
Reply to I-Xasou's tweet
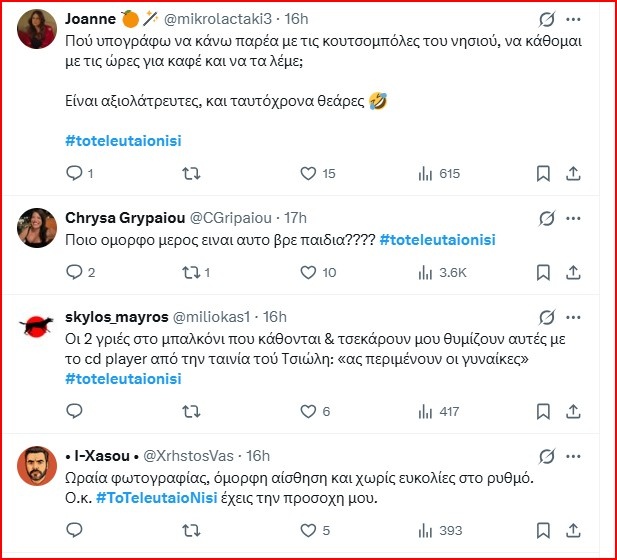[x=73, y=531]
